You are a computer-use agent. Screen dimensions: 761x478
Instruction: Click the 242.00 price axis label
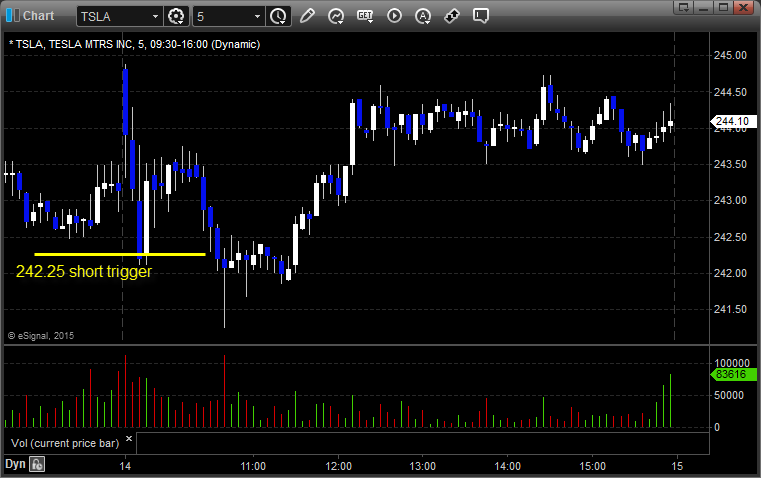tap(730, 273)
